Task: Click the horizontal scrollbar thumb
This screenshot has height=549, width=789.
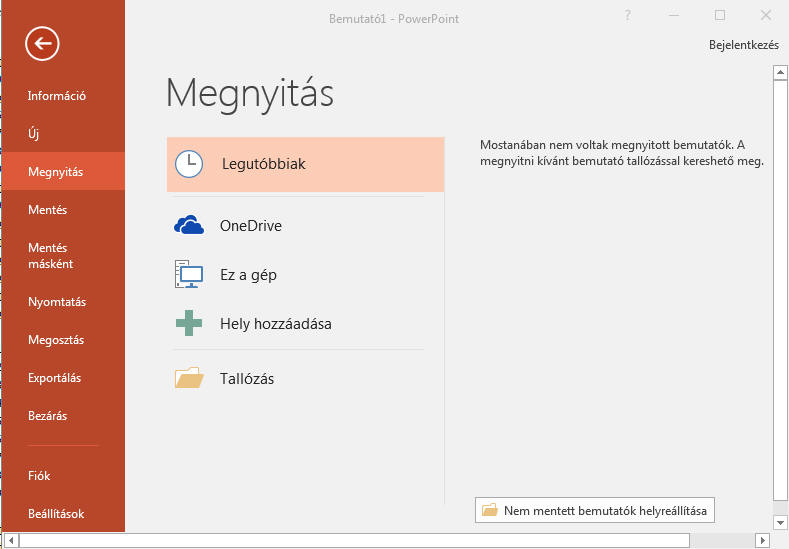Action: tap(354, 540)
